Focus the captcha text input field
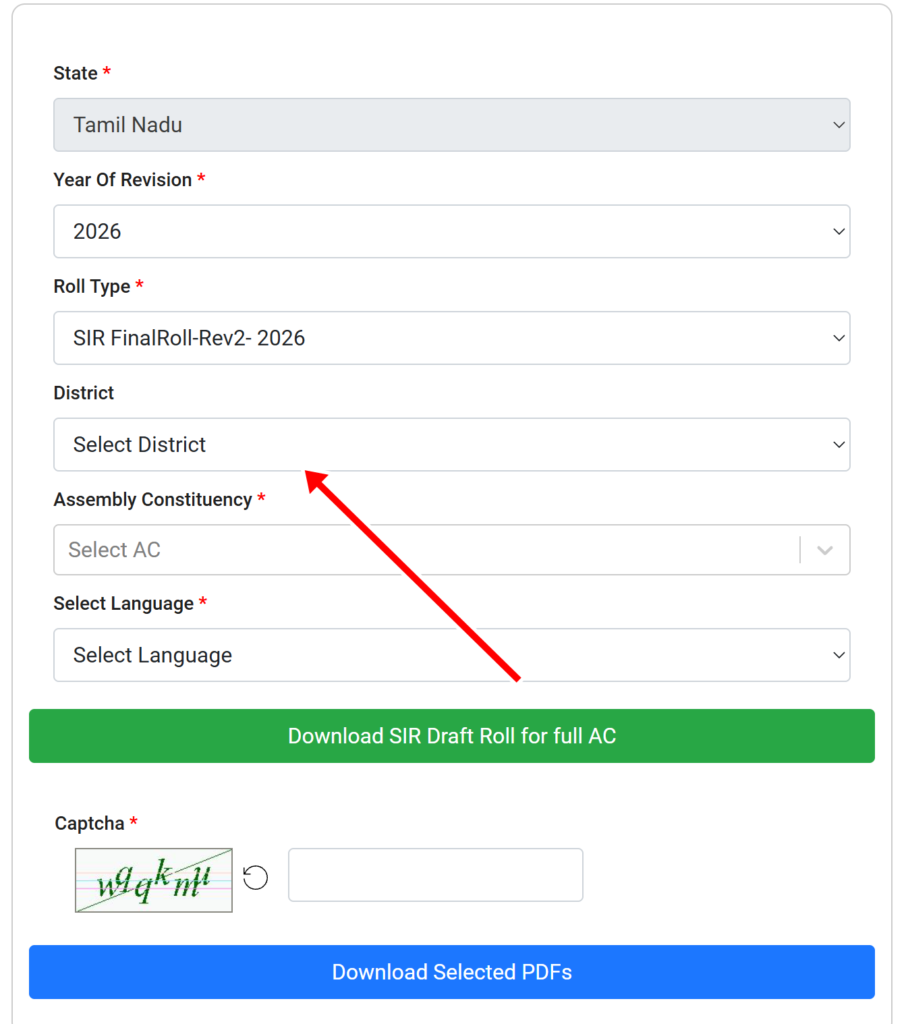 coord(435,875)
